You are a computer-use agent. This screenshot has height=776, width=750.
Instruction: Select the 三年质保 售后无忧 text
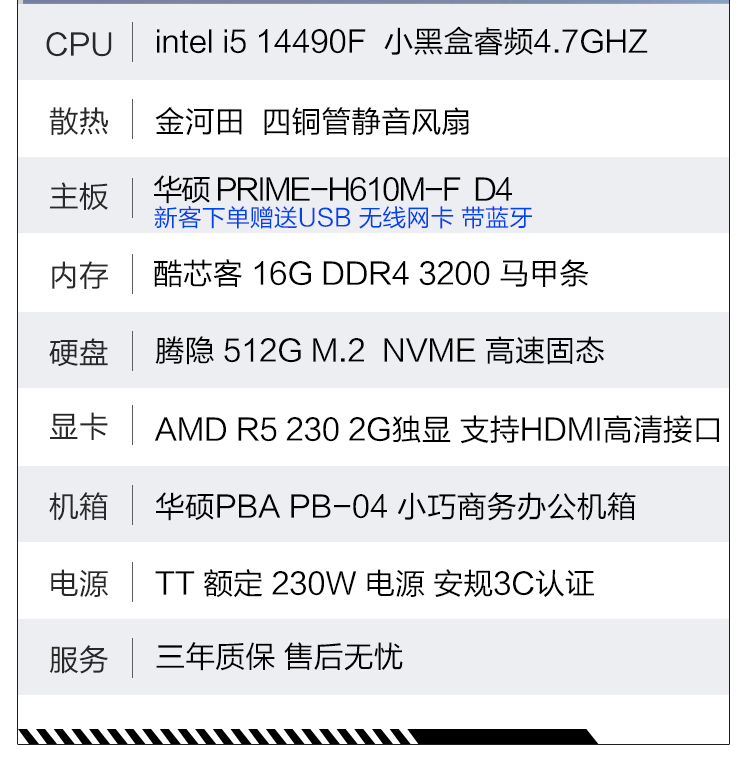(279, 657)
